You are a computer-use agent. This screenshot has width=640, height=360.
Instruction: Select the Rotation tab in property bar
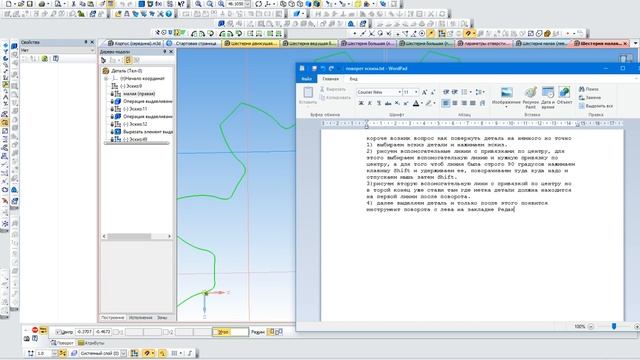coord(62,343)
